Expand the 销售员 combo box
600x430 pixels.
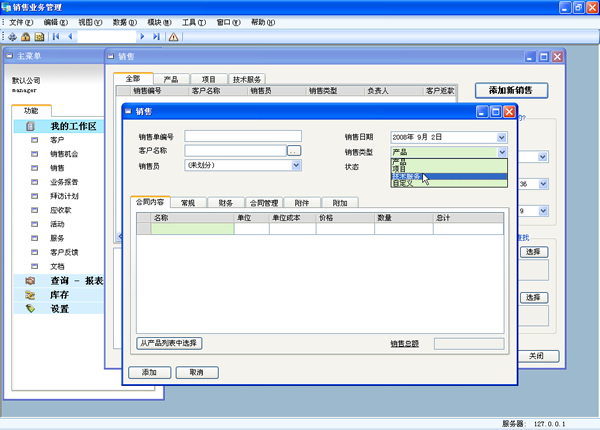296,165
